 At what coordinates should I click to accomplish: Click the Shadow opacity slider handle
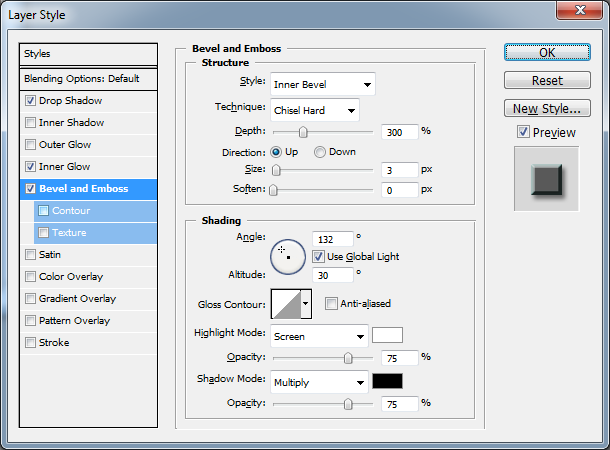[348, 404]
